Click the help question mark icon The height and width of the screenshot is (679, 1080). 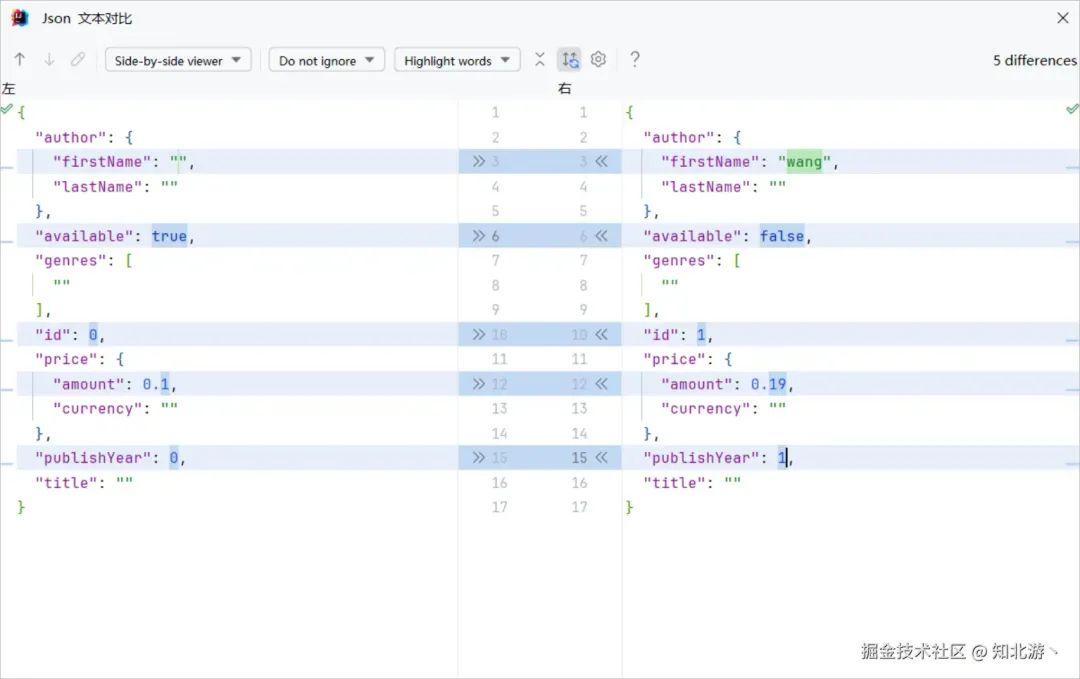[635, 59]
